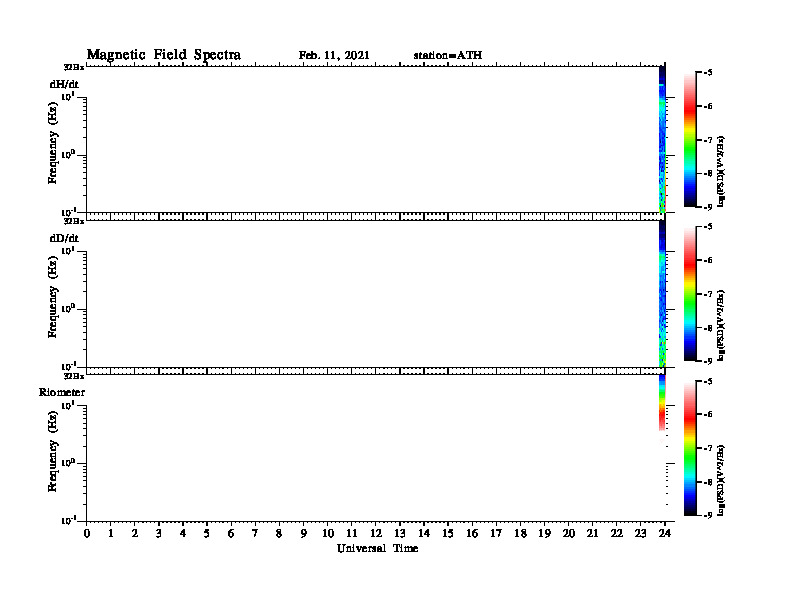Select the "dH/dt" panel label
Image resolution: width=792 pixels, height=612 pixels.
(x=64, y=84)
